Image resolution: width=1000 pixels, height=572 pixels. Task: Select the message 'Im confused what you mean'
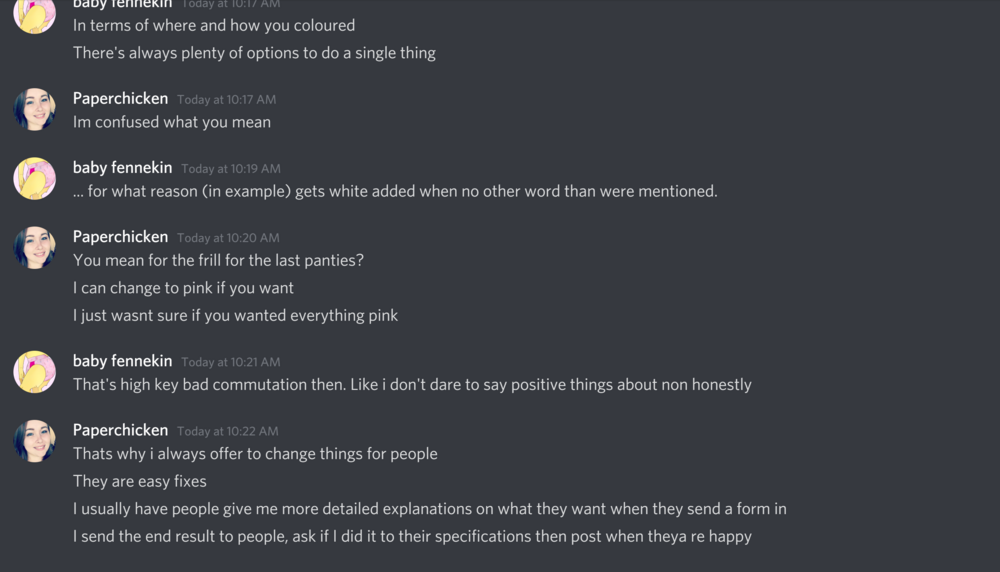click(172, 122)
